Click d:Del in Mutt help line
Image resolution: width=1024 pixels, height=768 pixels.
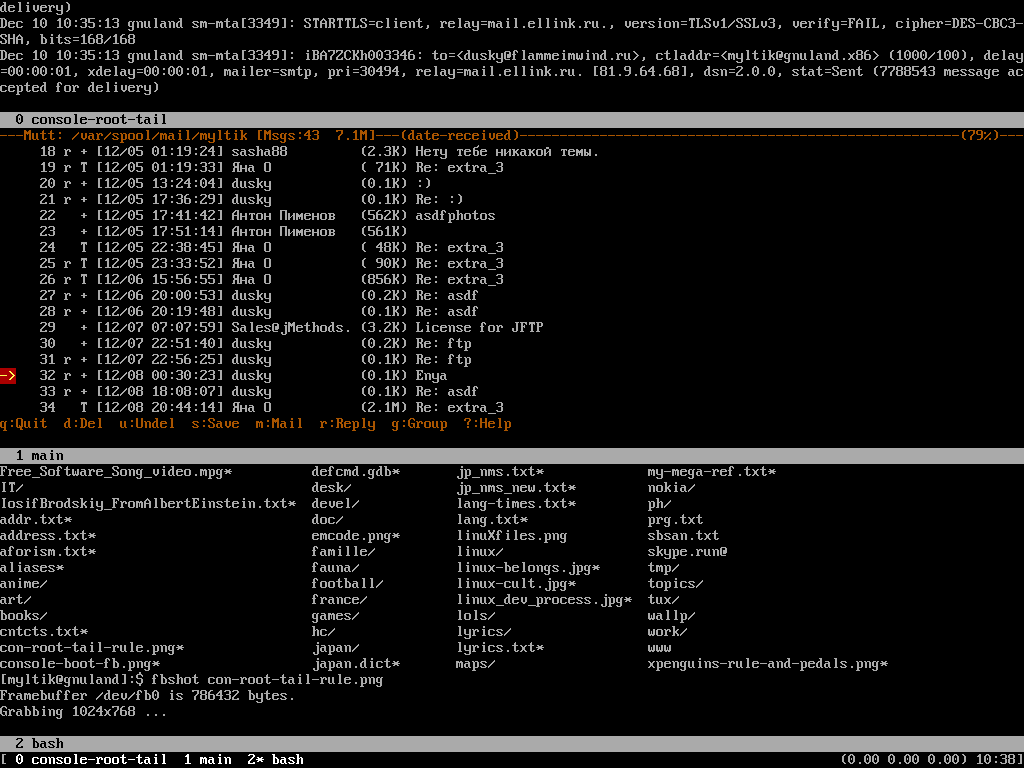tap(84, 424)
